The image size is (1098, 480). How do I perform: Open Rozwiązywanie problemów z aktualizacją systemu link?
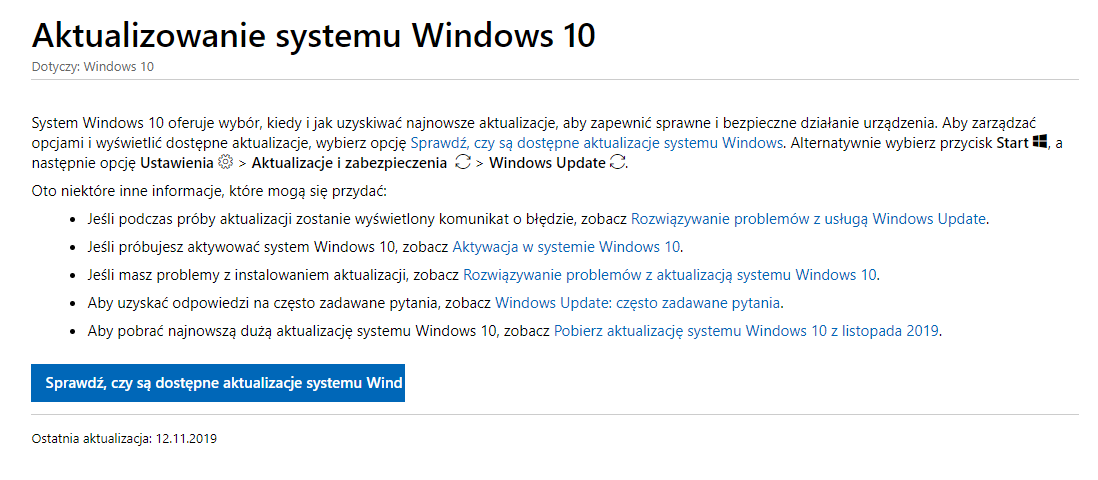(x=670, y=275)
